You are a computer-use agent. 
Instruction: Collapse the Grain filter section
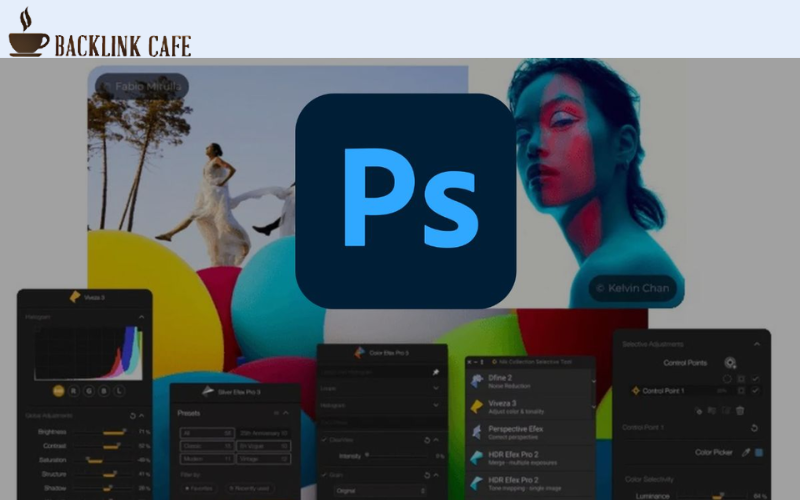[436, 475]
